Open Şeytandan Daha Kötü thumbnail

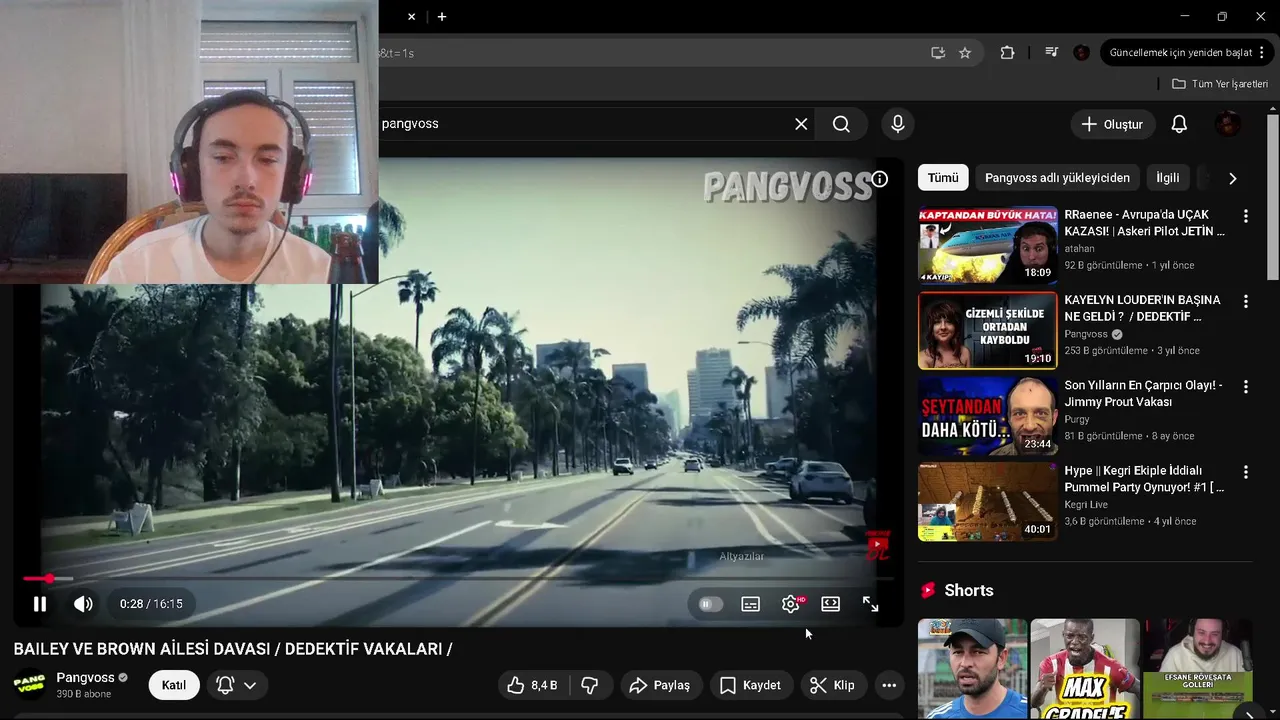pos(987,415)
